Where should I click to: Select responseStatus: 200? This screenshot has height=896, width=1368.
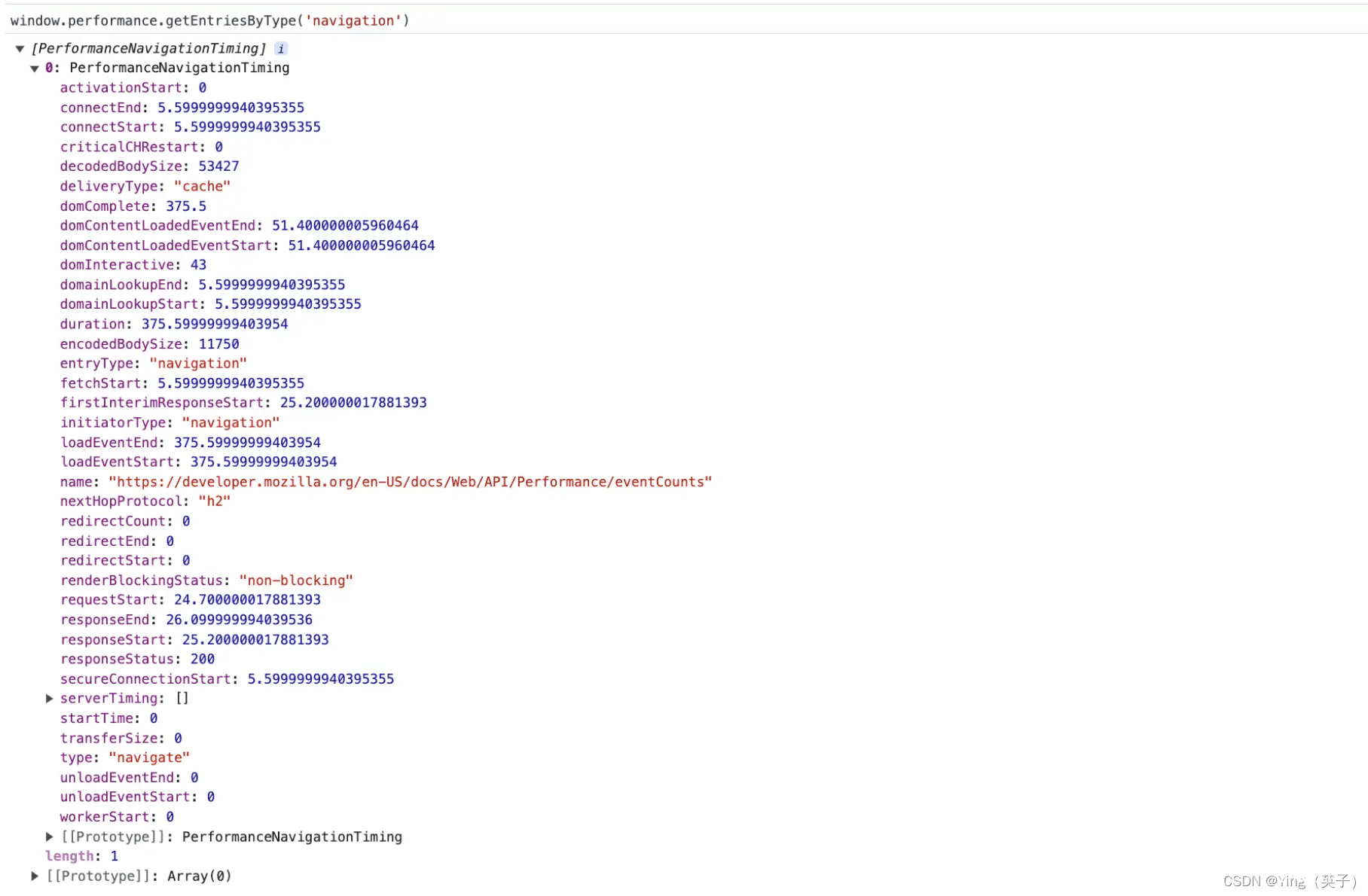[138, 659]
